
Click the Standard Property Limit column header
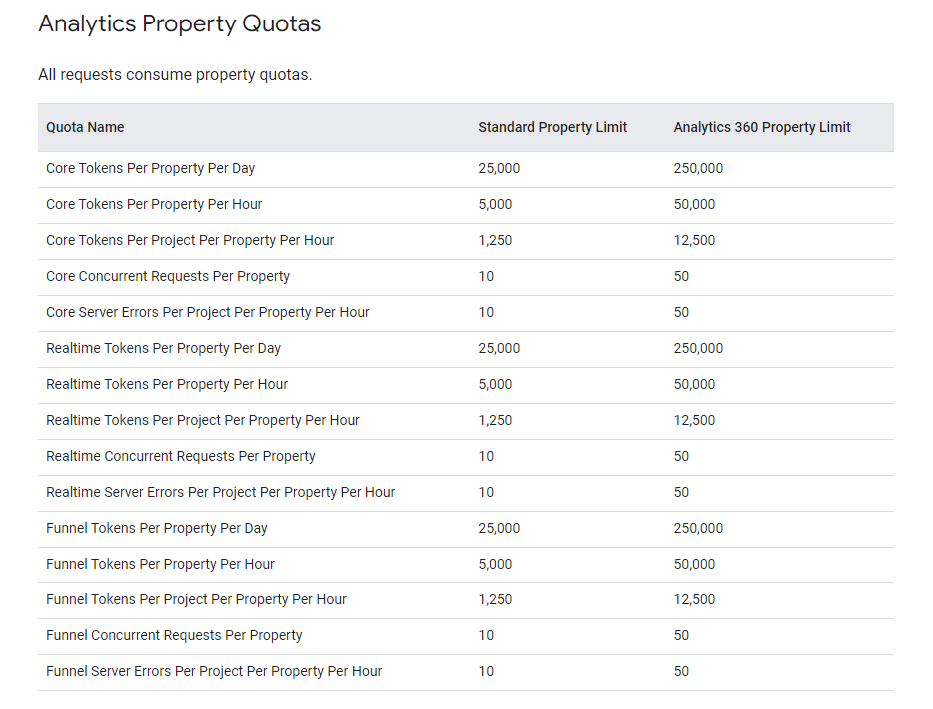coord(552,127)
